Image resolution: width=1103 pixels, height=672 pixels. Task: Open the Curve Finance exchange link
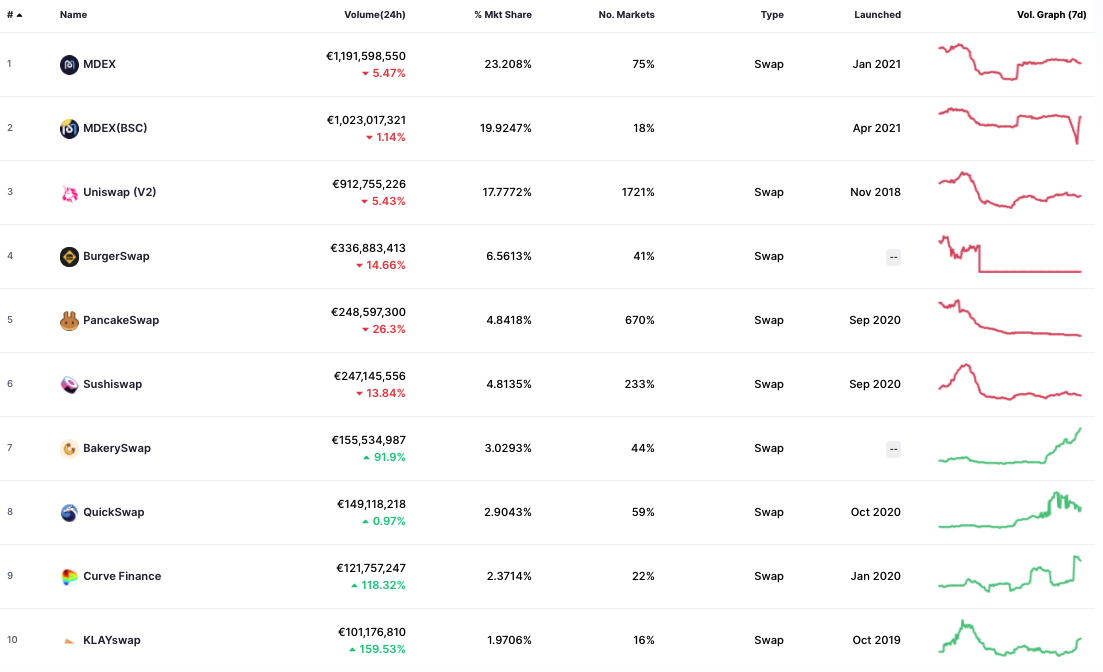point(122,576)
